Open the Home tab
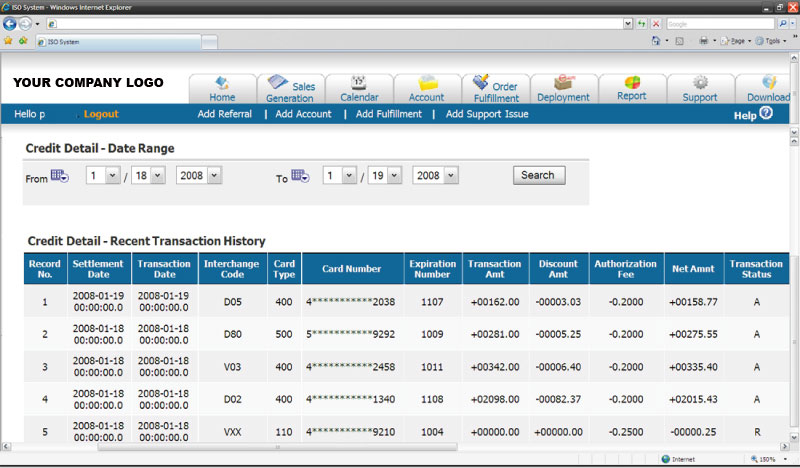The image size is (800, 468). tap(222, 89)
